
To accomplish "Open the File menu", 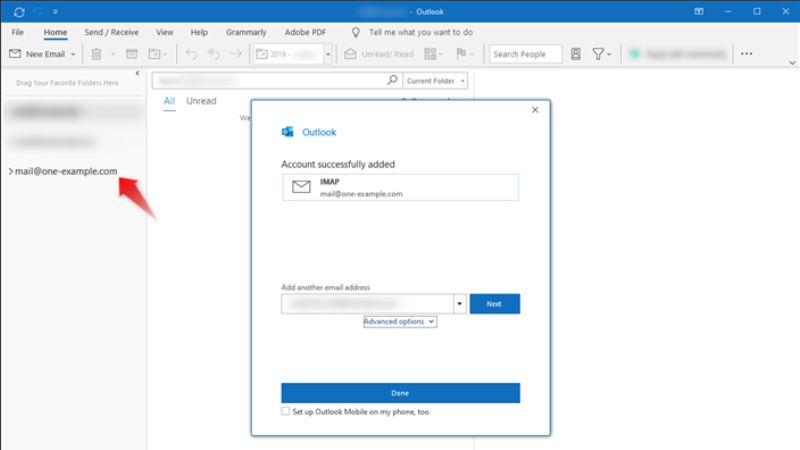I will (17, 32).
